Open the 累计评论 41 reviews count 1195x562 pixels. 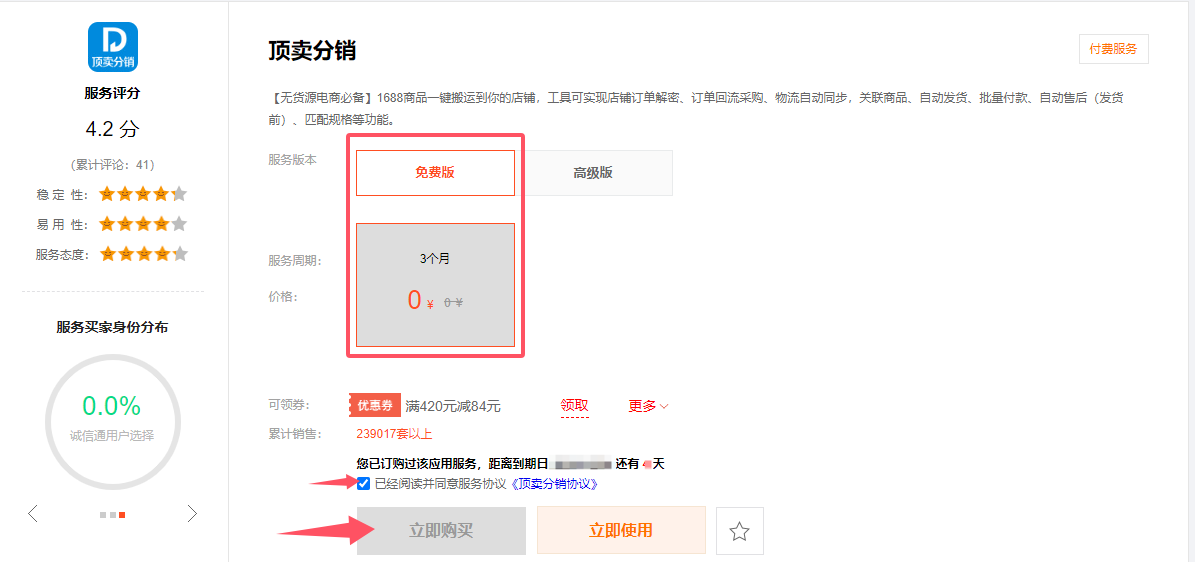point(112,165)
